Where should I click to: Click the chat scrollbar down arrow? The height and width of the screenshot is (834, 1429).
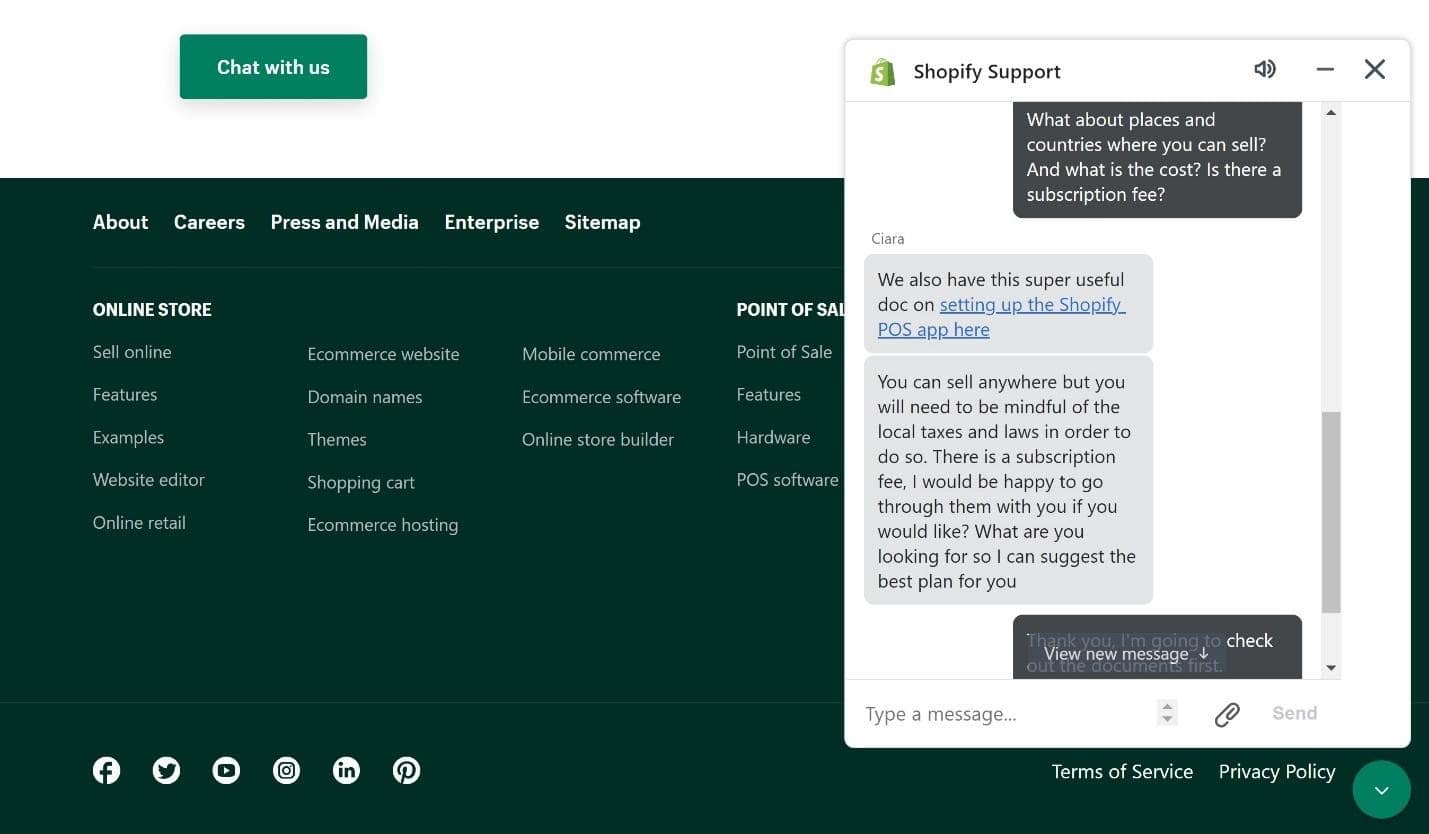[1331, 667]
